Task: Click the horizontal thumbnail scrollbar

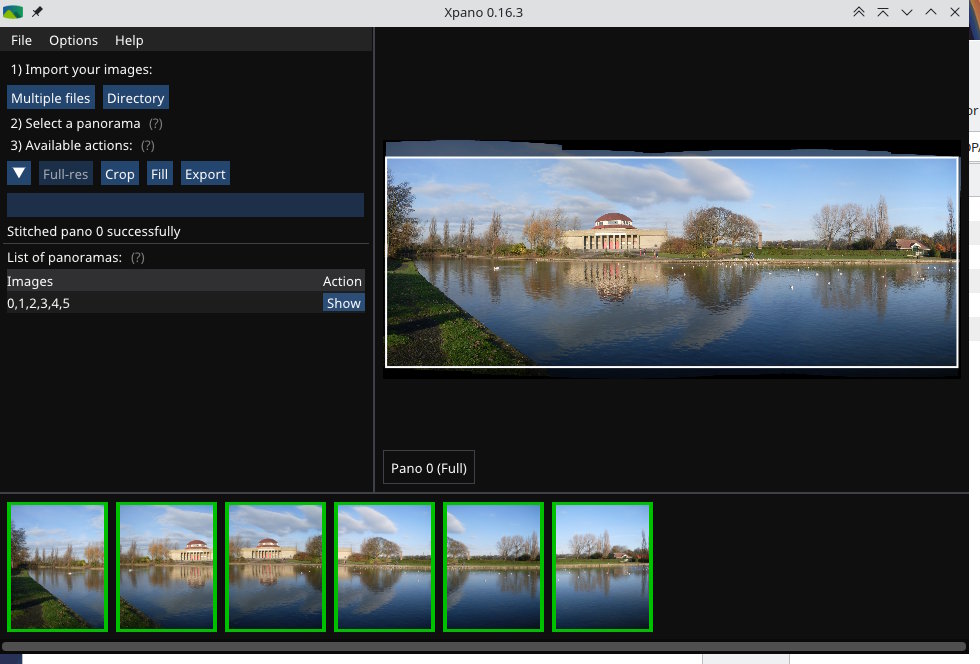Action: [x=484, y=646]
